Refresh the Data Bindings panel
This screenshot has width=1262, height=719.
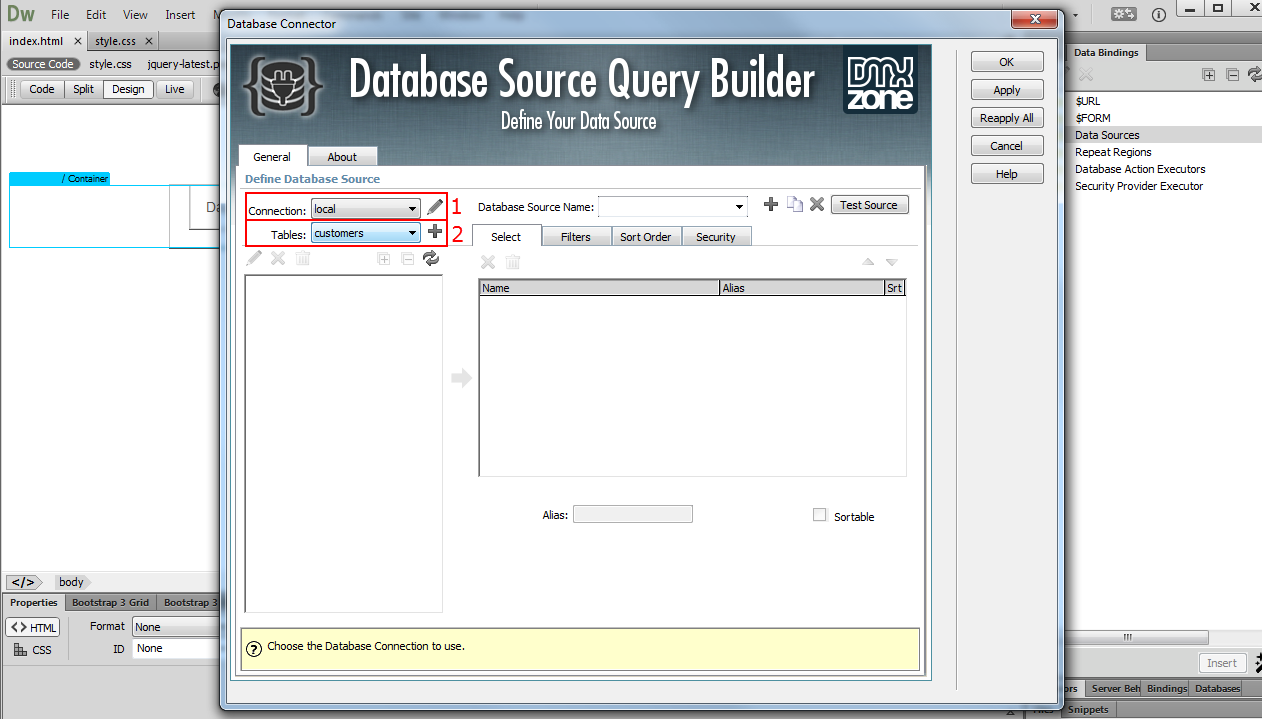click(1254, 75)
